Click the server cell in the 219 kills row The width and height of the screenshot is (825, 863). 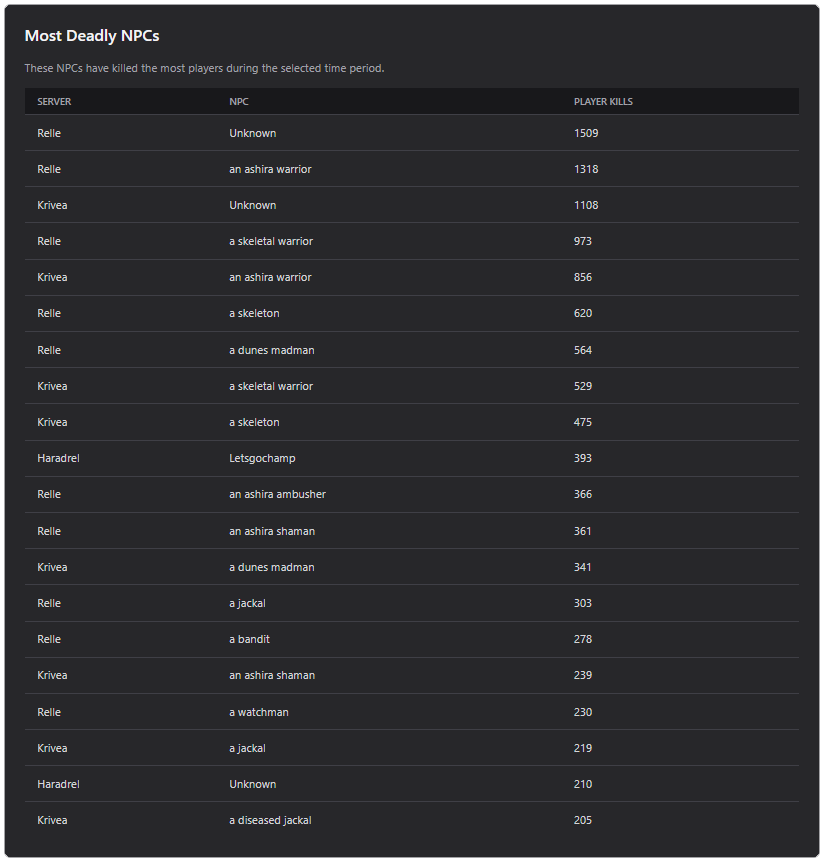pyautogui.click(x=52, y=749)
